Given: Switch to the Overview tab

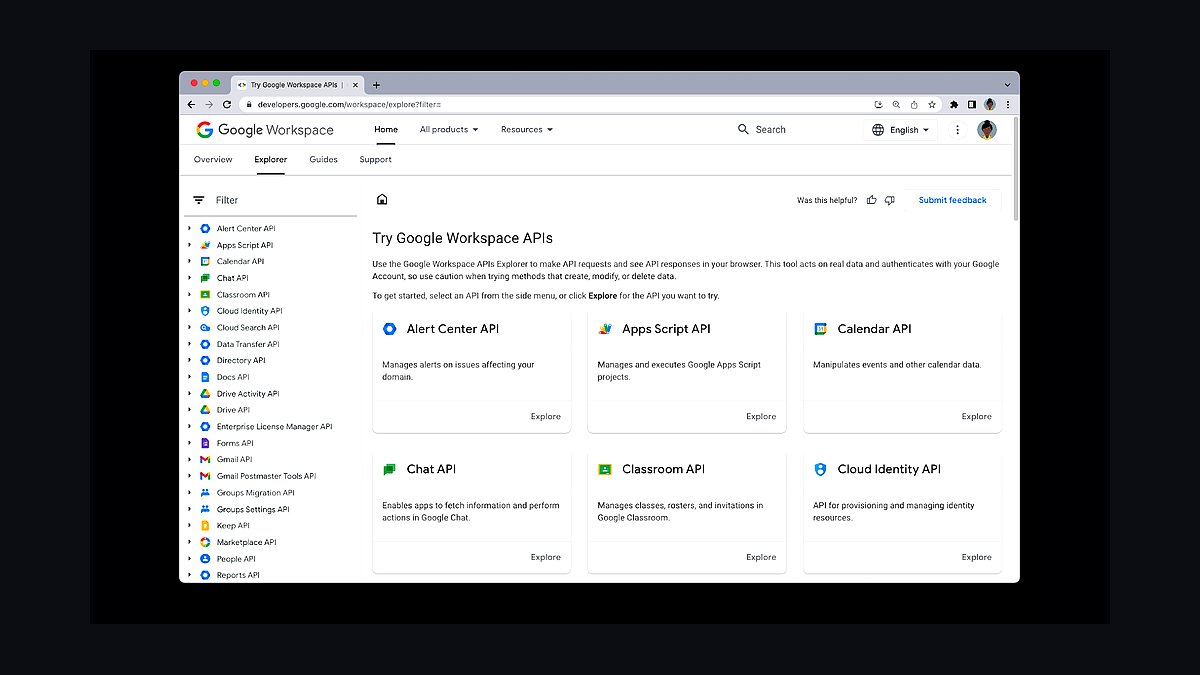Looking at the screenshot, I should click(213, 160).
